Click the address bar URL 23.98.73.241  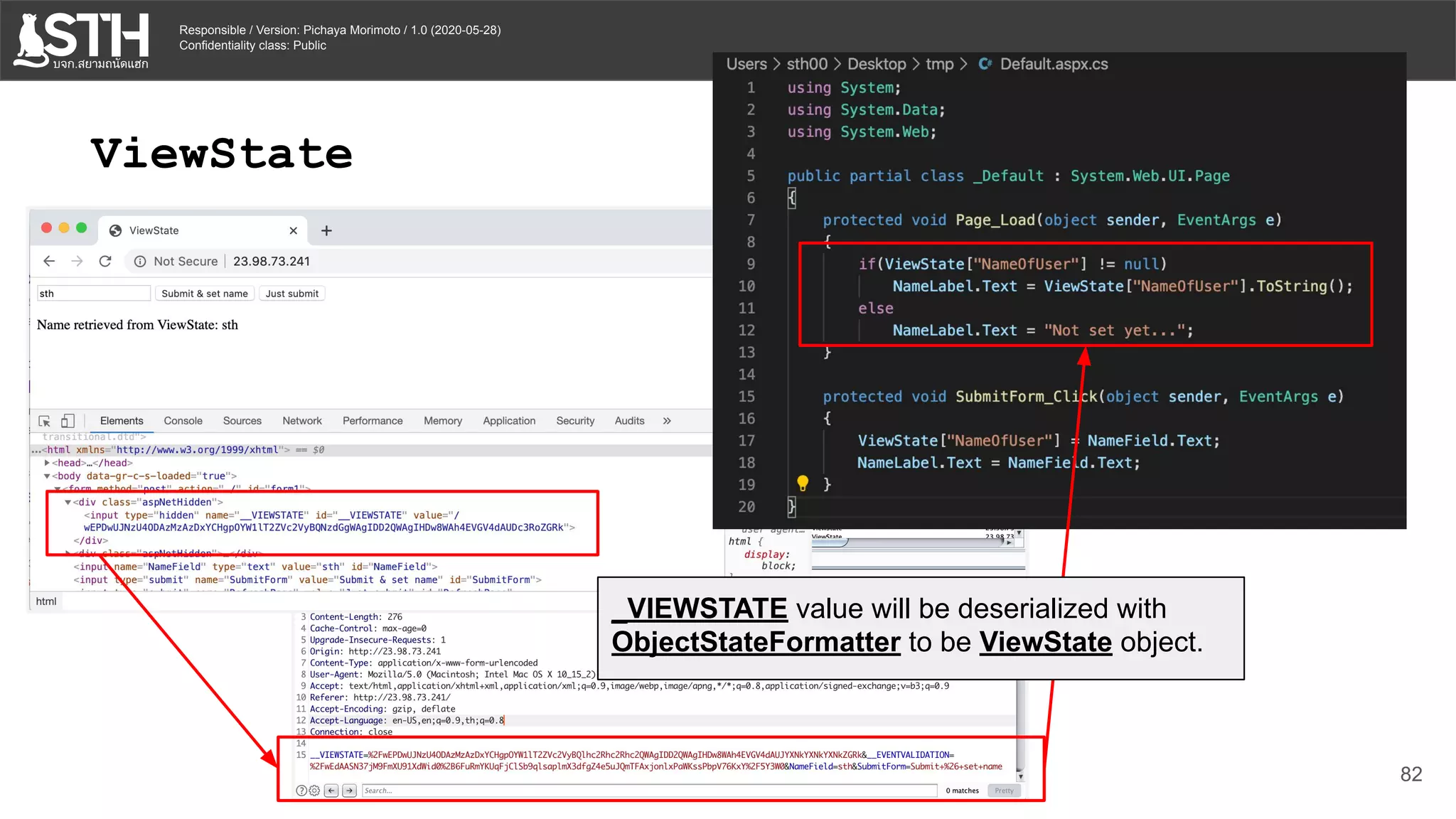tap(272, 262)
